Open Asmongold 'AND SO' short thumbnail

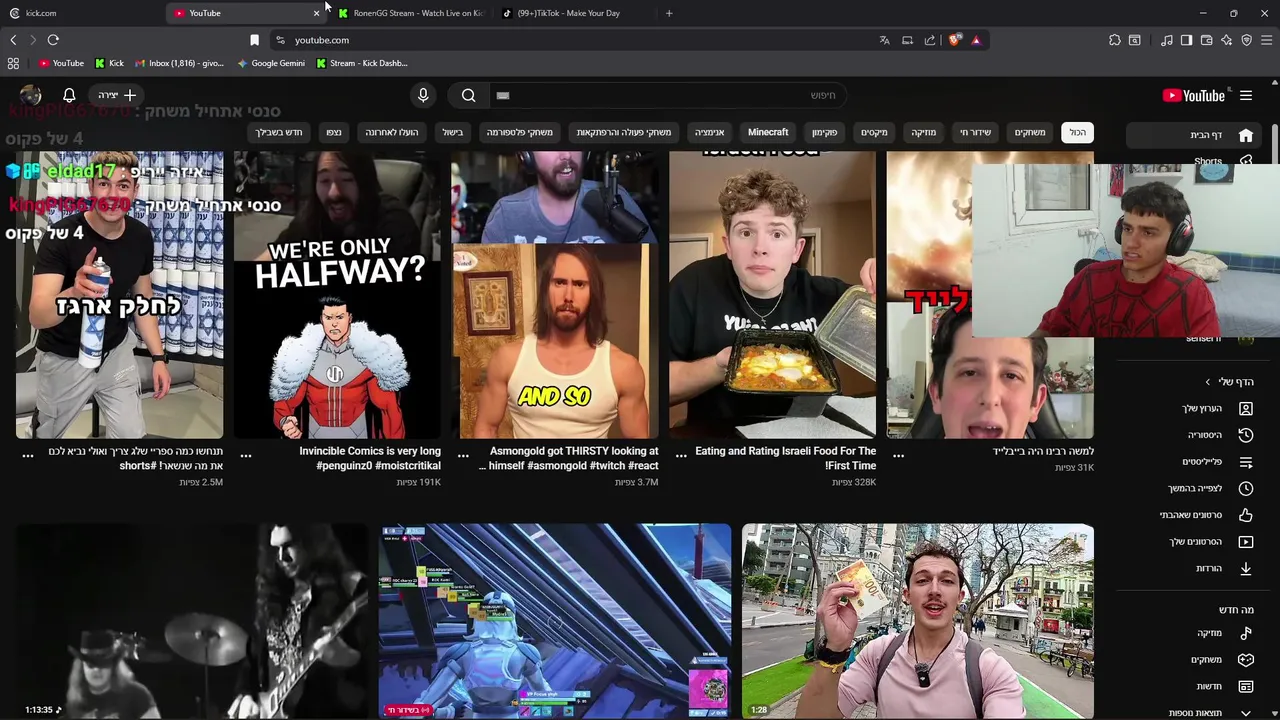[555, 294]
